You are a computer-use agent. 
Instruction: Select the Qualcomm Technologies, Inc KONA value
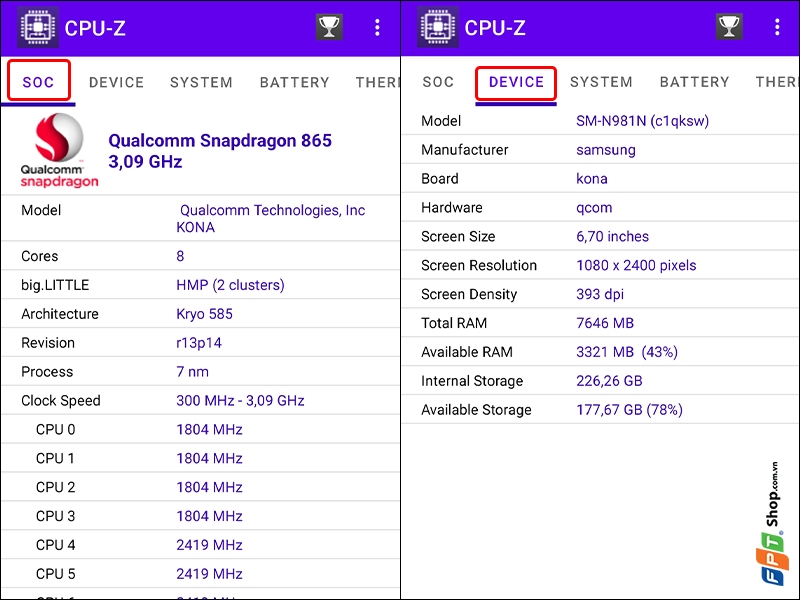270,218
